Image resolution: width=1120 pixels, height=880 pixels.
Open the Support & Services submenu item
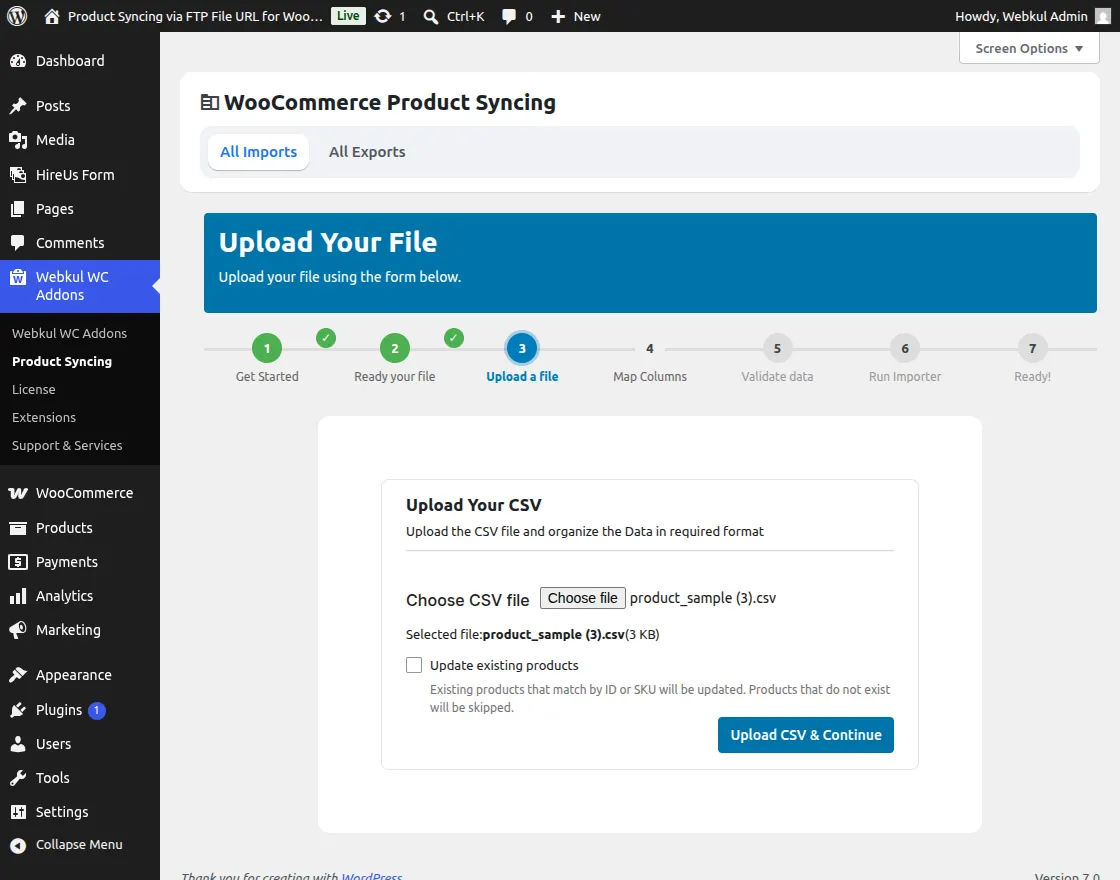67,446
